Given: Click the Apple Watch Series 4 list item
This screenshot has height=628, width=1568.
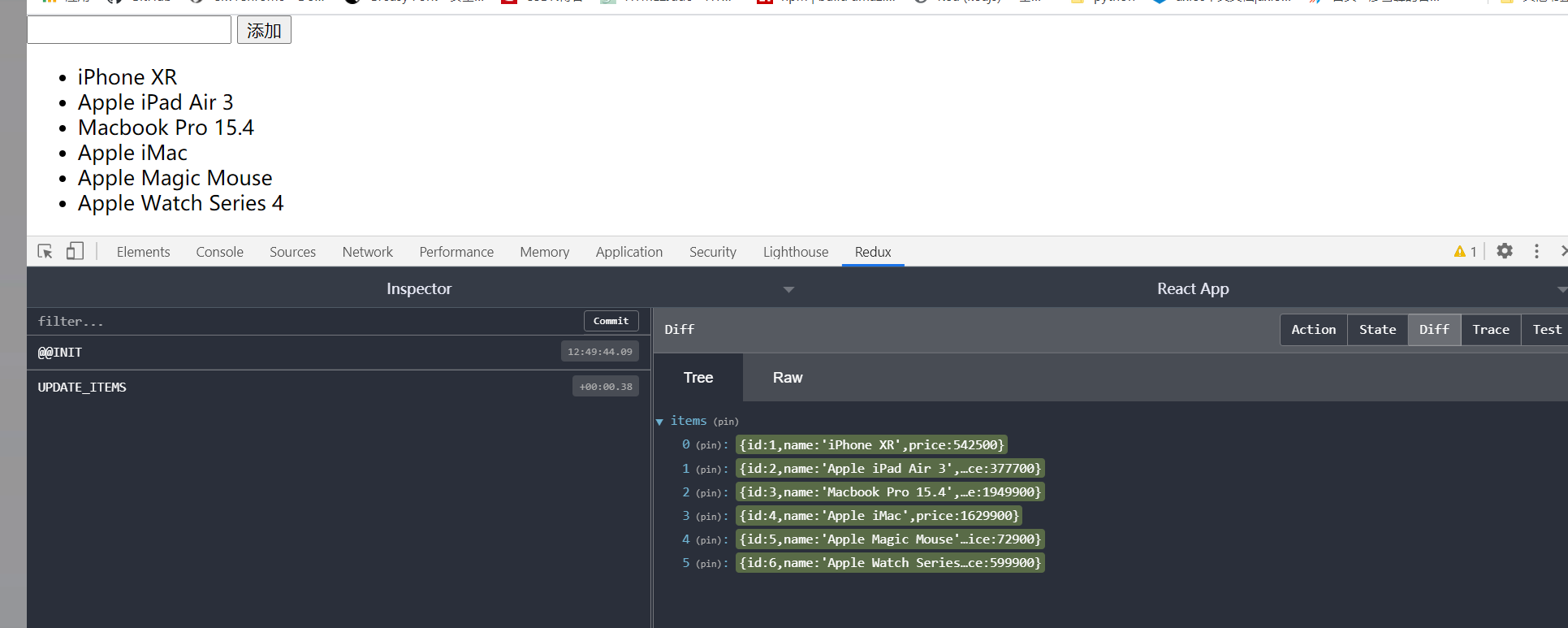Looking at the screenshot, I should (181, 203).
